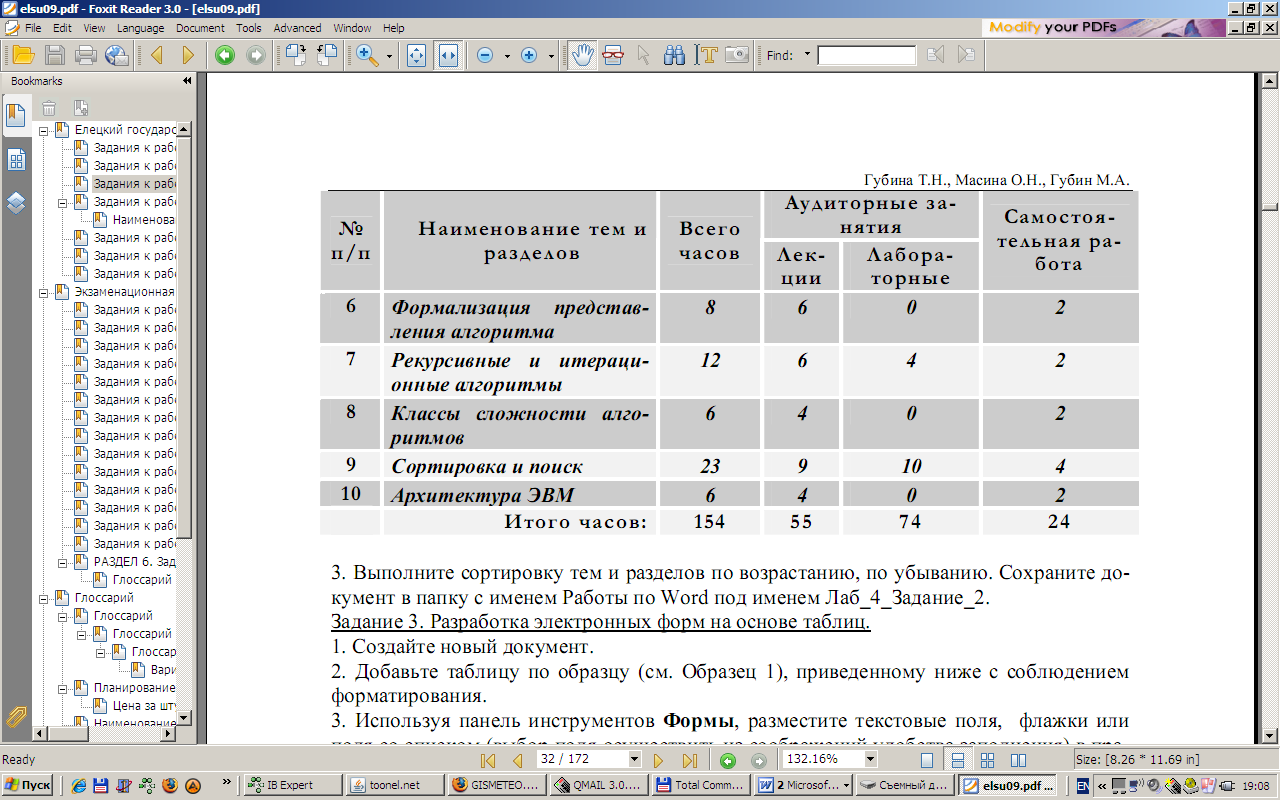
Task: Select the Select Text tool
Action: point(707,55)
